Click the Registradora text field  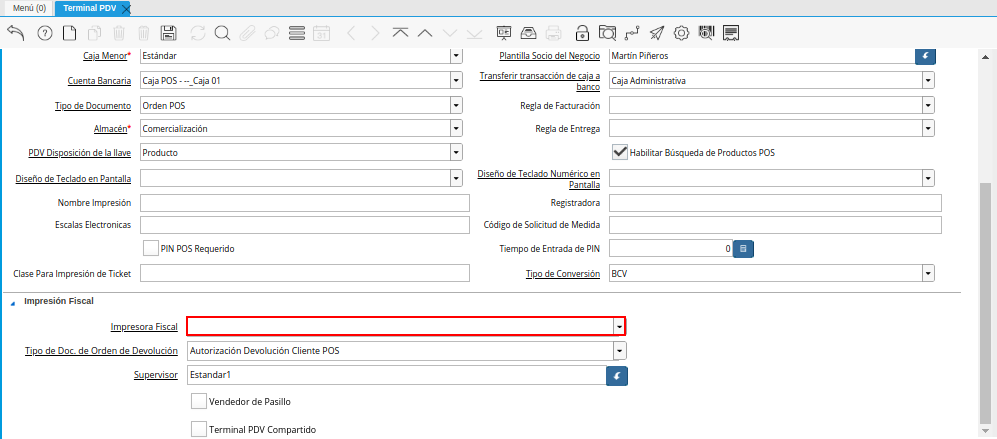click(775, 203)
